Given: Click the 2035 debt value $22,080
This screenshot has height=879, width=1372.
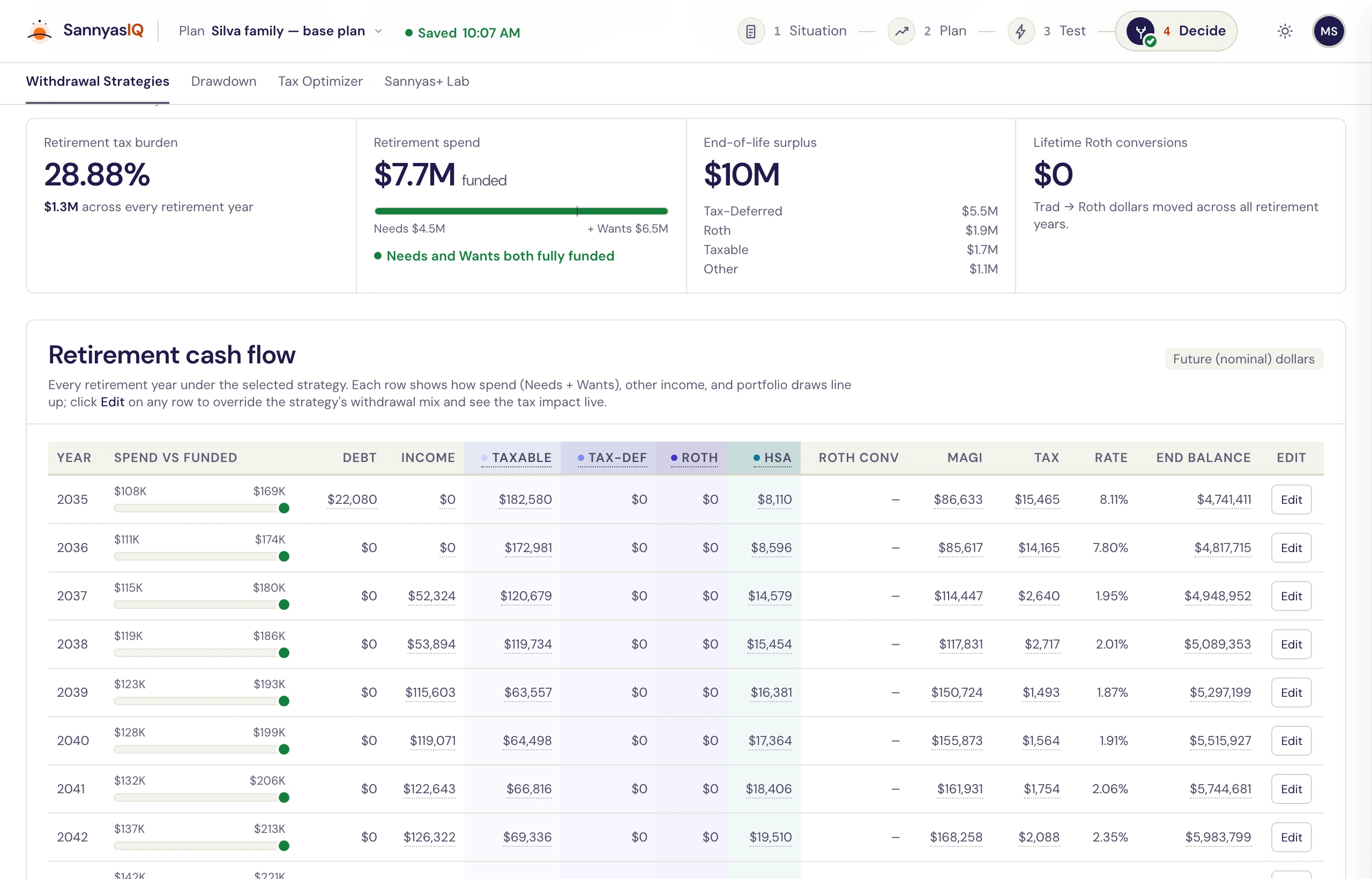Looking at the screenshot, I should pyautogui.click(x=352, y=500).
